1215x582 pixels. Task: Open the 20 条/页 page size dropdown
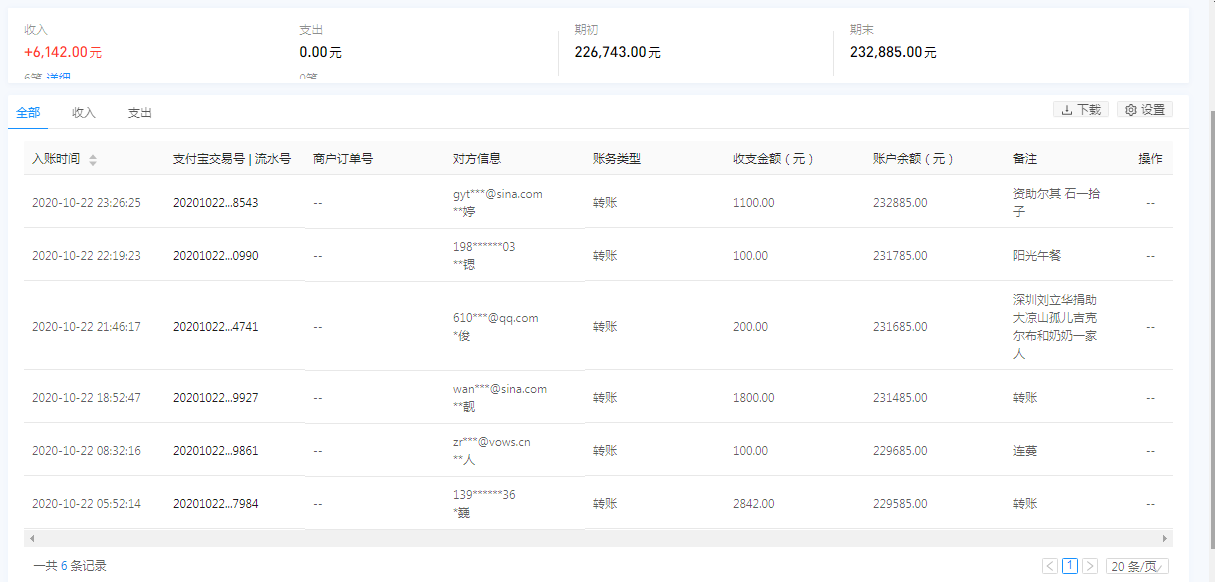tap(1137, 566)
